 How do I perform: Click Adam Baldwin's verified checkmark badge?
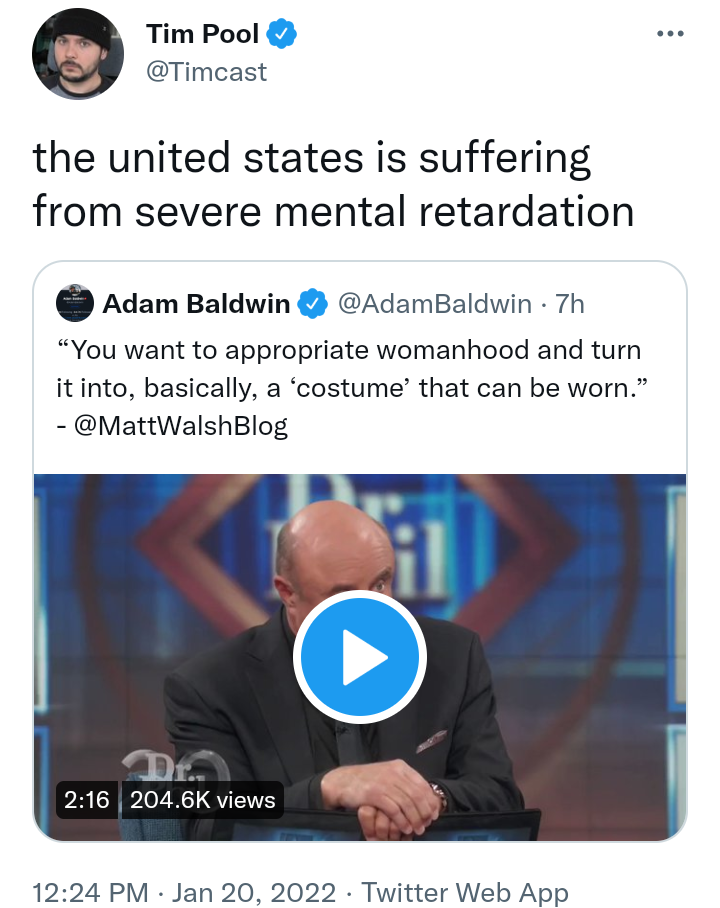[313, 304]
